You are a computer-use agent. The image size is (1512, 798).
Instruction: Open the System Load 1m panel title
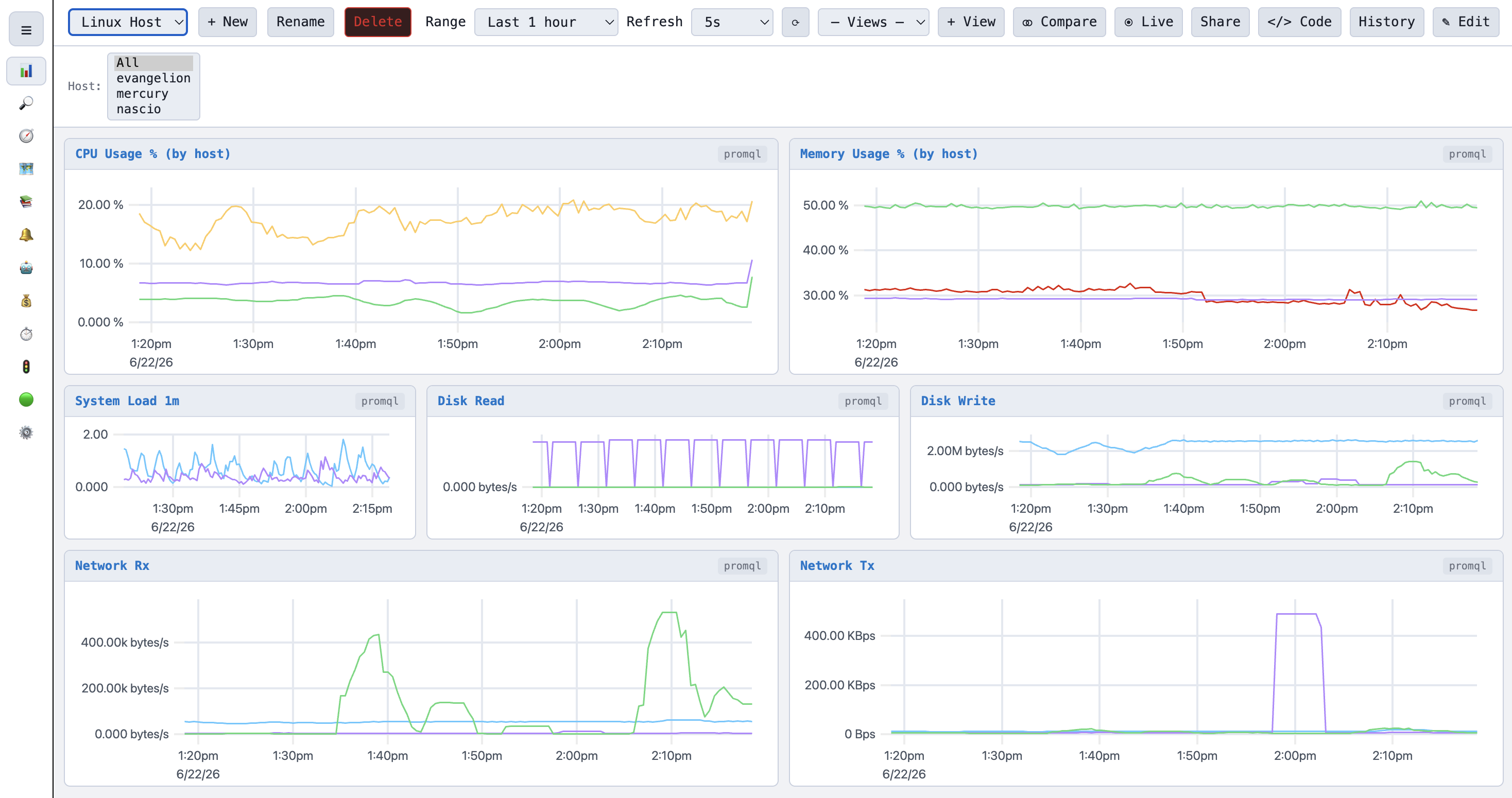click(x=127, y=401)
